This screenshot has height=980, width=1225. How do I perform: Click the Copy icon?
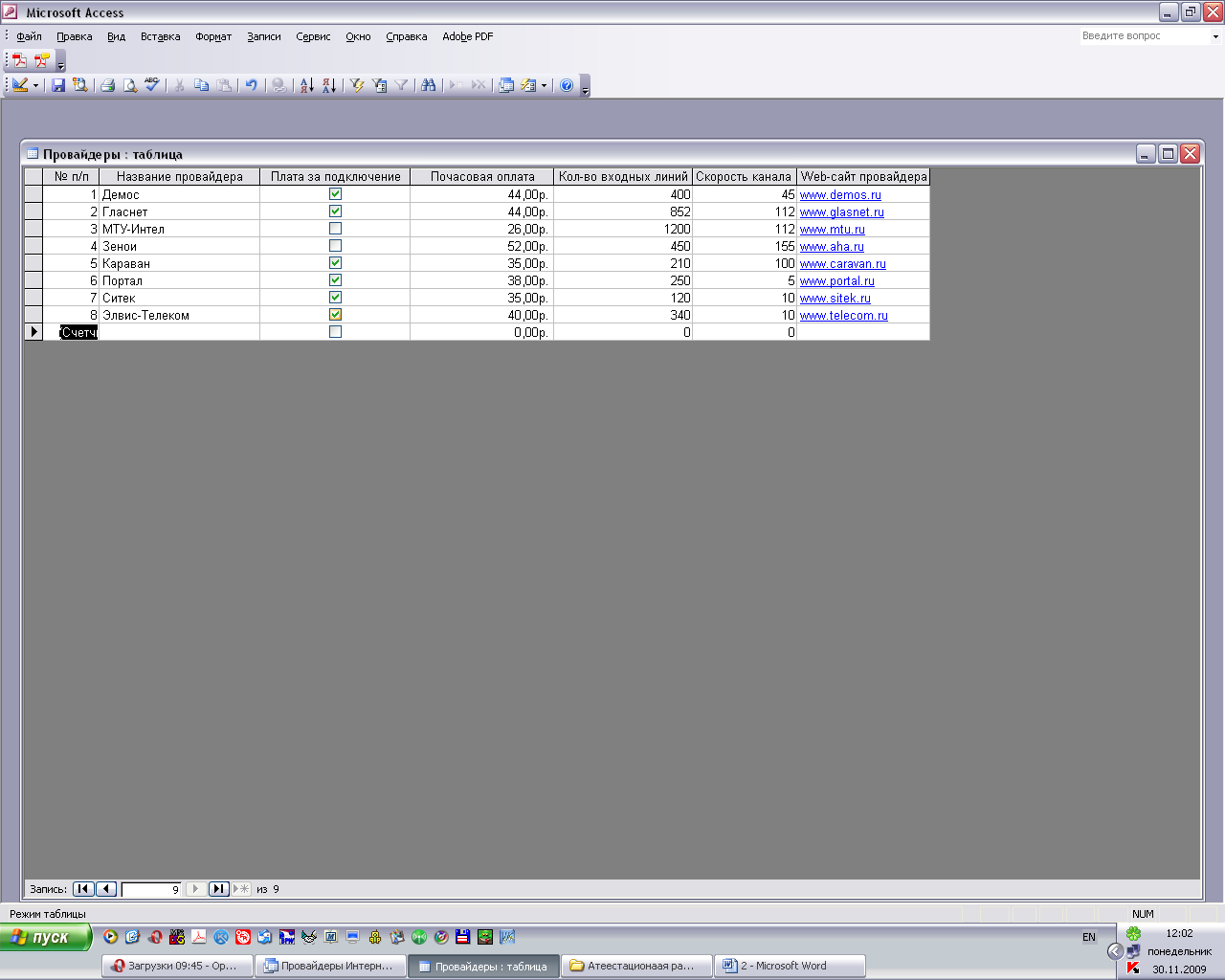[x=201, y=85]
